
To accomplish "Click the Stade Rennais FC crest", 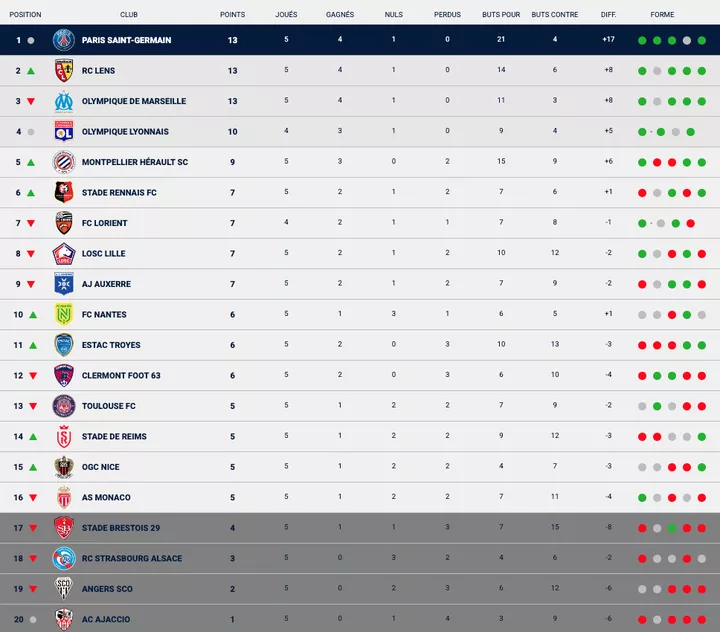I will coord(64,193).
